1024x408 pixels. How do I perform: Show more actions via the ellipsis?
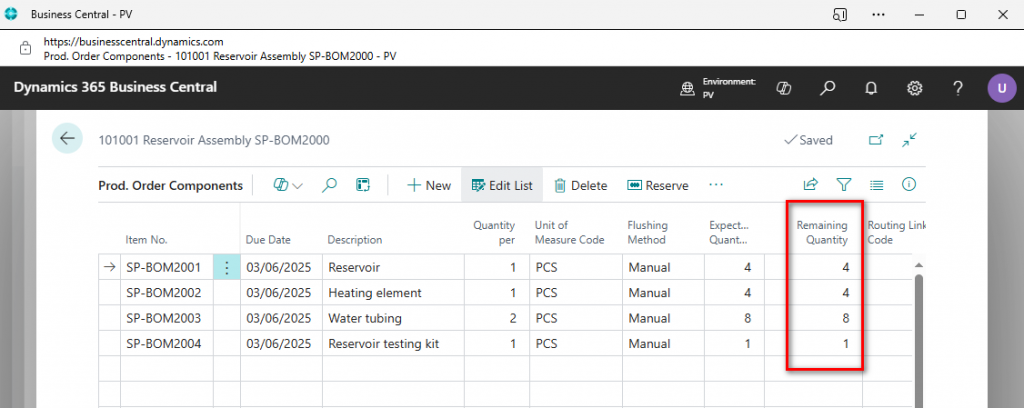(x=716, y=185)
